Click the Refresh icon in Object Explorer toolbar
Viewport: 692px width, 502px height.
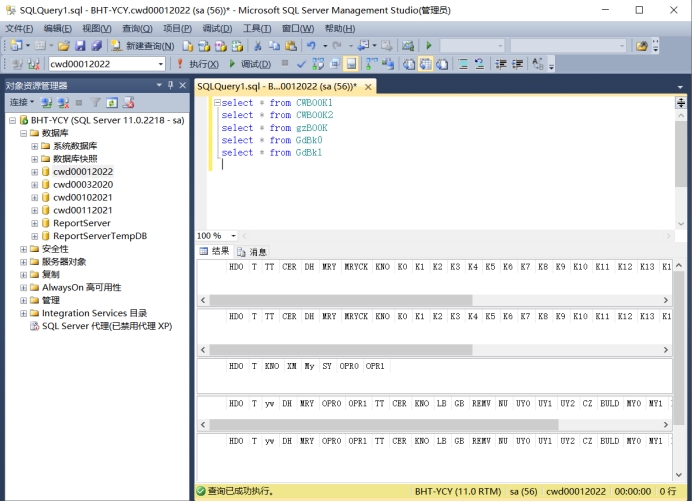coord(112,103)
